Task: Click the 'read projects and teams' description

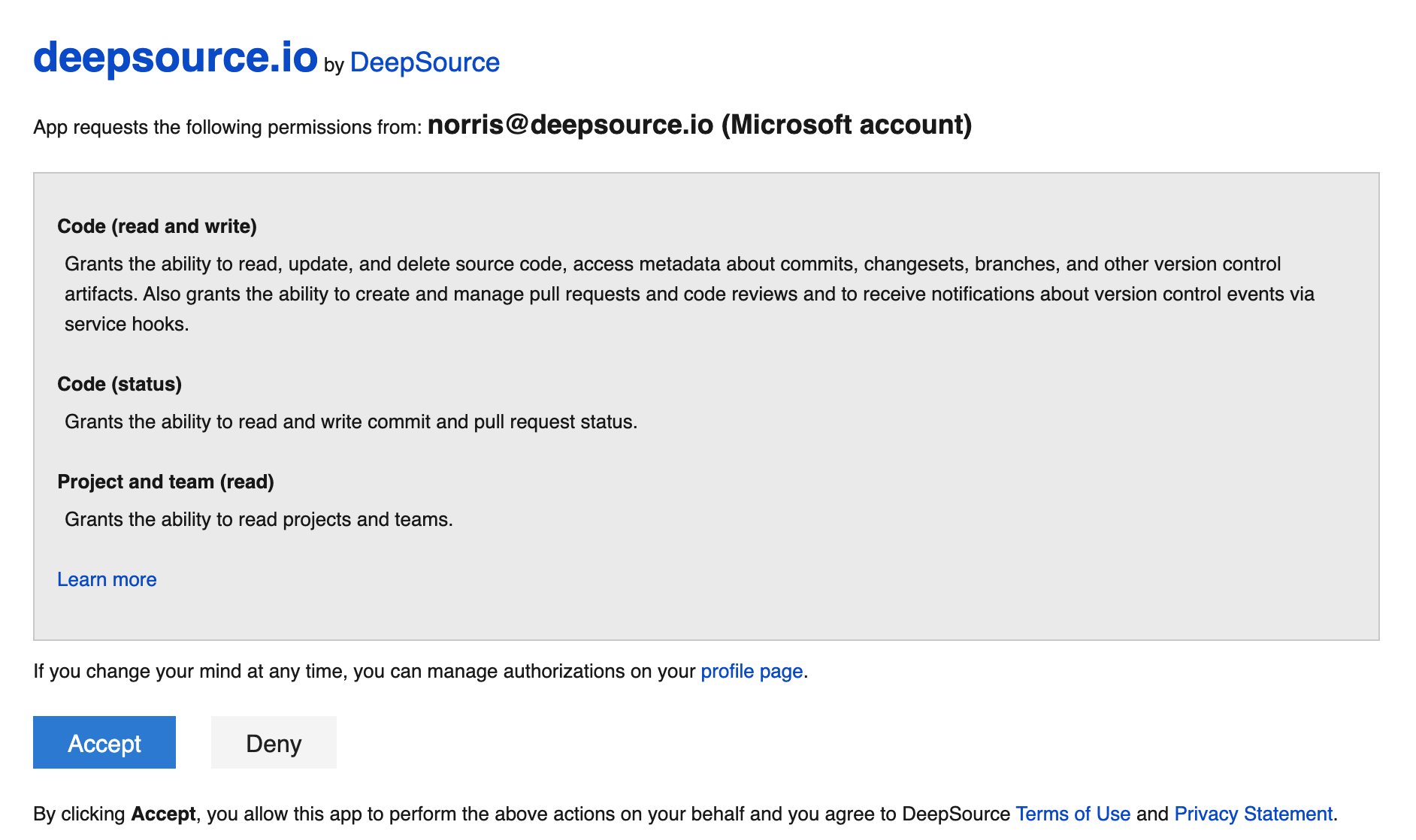Action: point(259,519)
